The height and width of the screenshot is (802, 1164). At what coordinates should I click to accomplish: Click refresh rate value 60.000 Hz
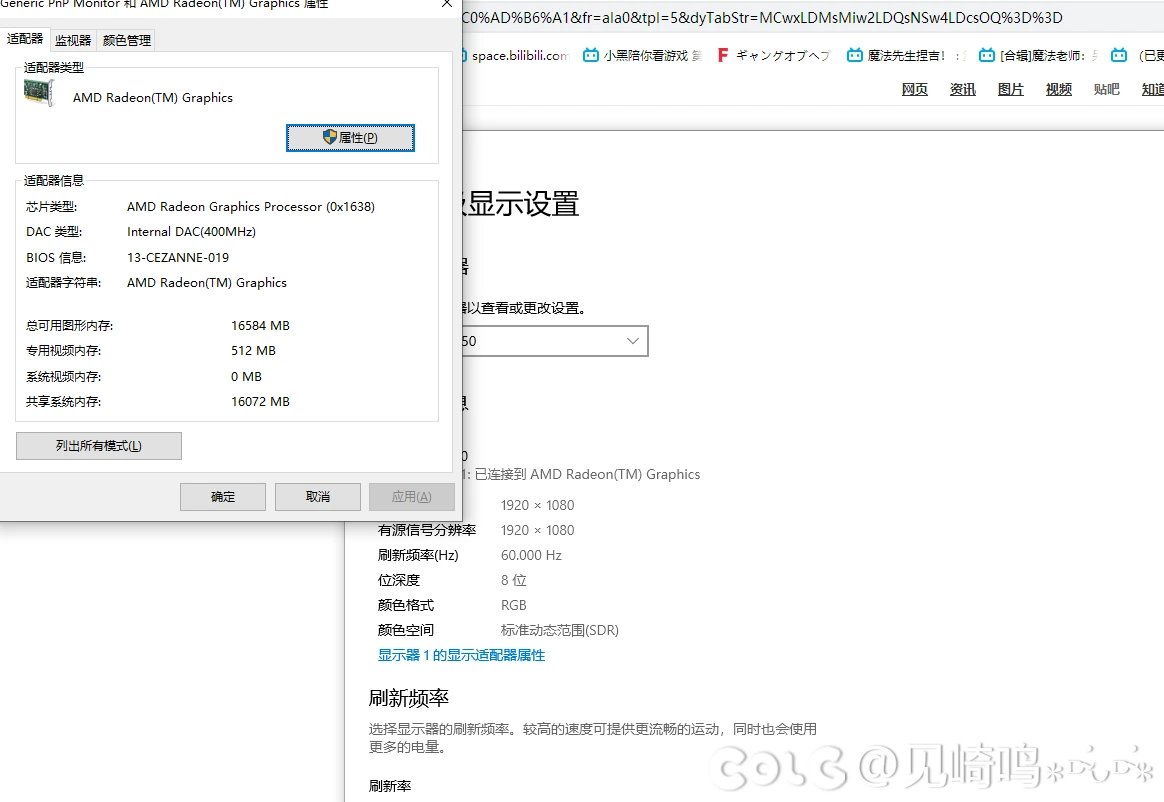pos(532,555)
